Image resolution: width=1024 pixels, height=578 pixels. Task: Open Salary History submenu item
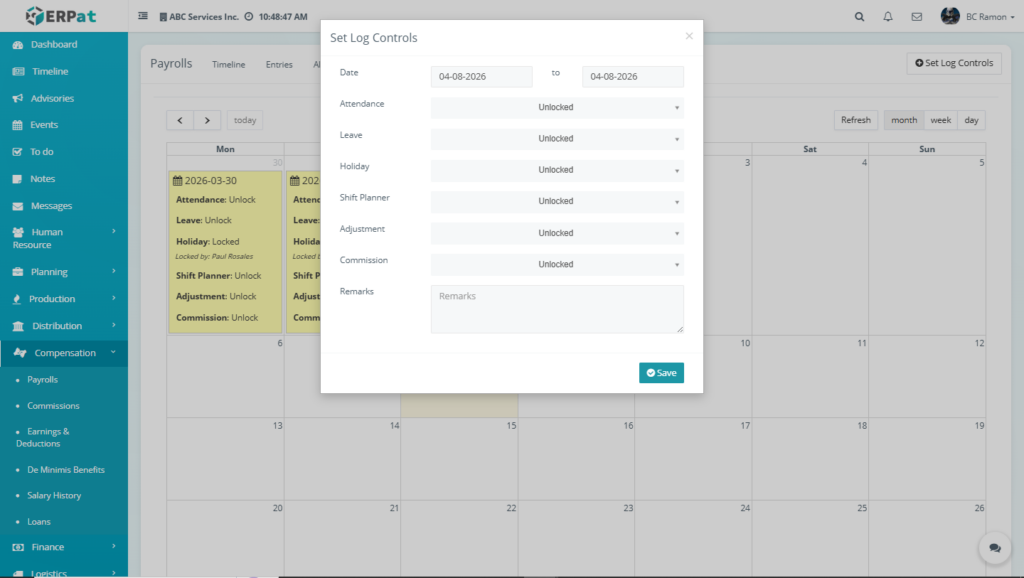coord(54,496)
